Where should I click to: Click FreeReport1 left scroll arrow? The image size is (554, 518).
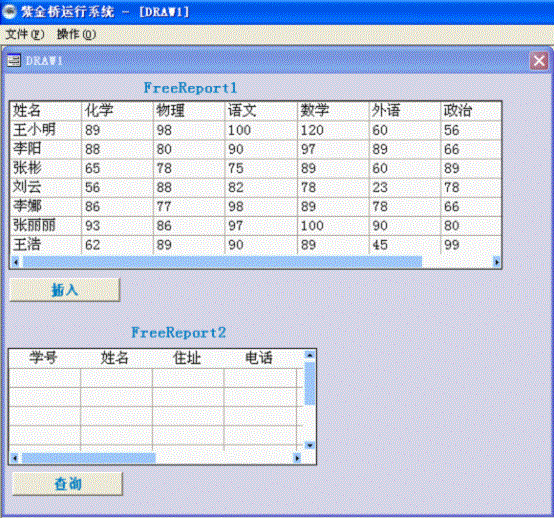pyautogui.click(x=16, y=262)
